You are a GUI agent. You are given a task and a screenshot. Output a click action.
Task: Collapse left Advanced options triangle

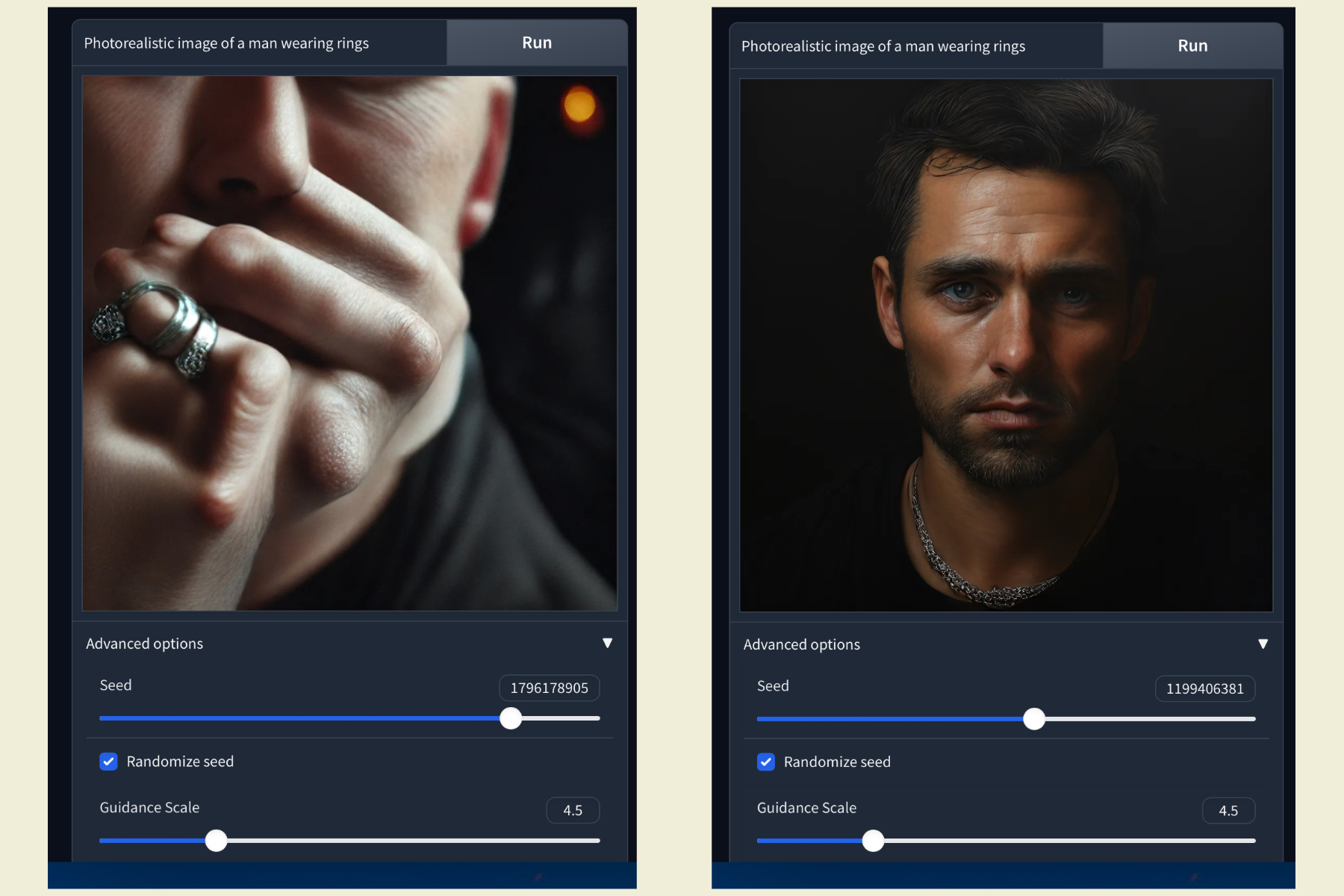pyautogui.click(x=607, y=643)
